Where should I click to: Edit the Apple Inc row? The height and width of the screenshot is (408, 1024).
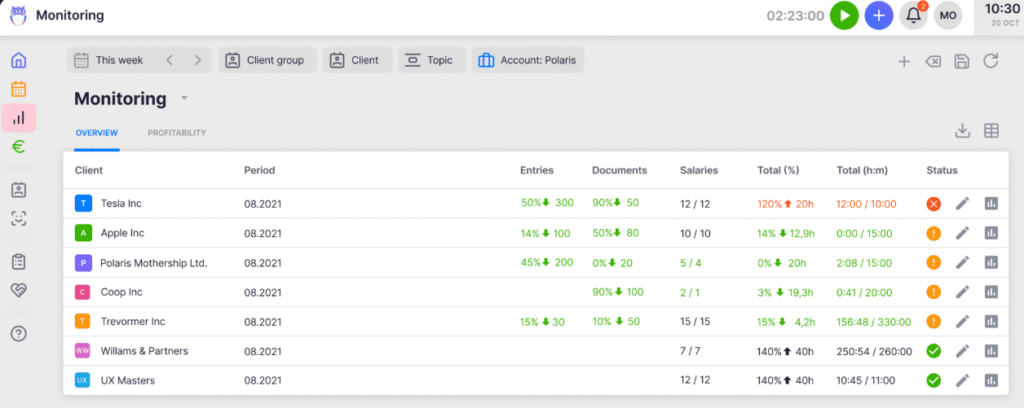pyautogui.click(x=962, y=233)
